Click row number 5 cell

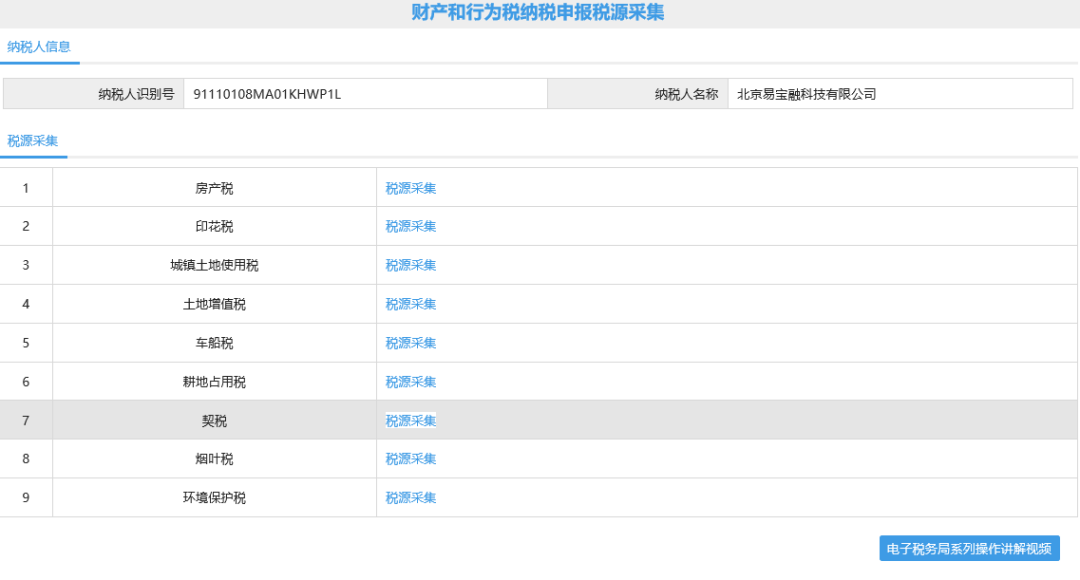26,343
